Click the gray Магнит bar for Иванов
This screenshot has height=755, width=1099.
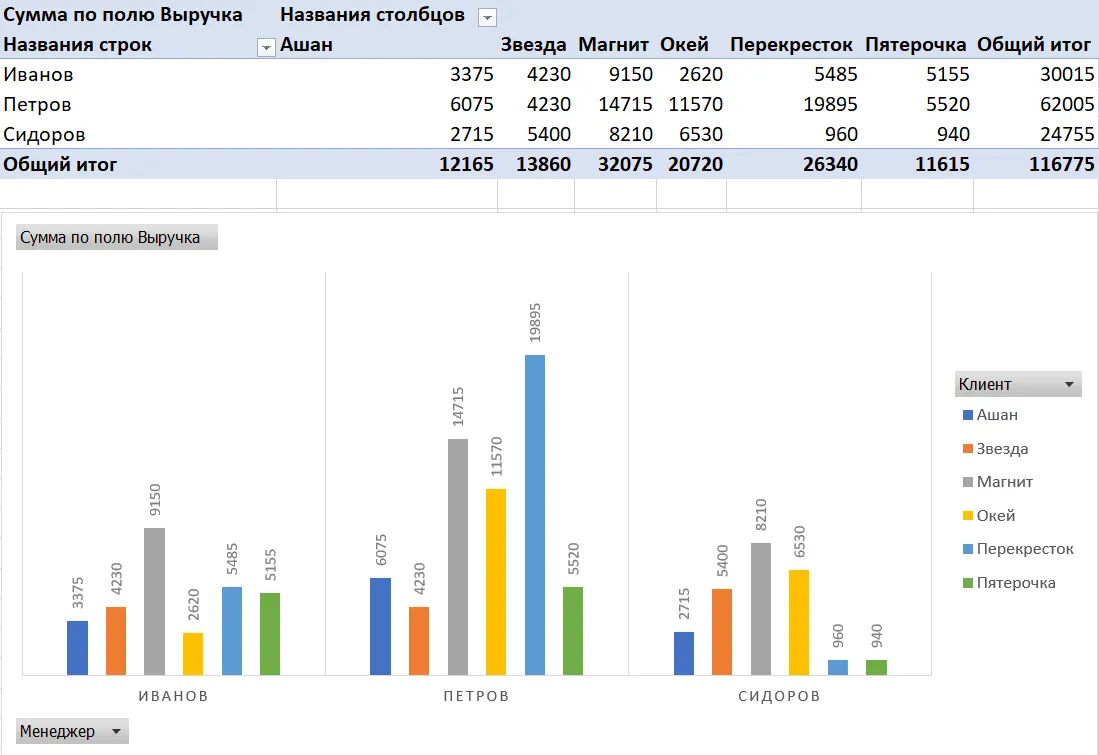pyautogui.click(x=154, y=601)
